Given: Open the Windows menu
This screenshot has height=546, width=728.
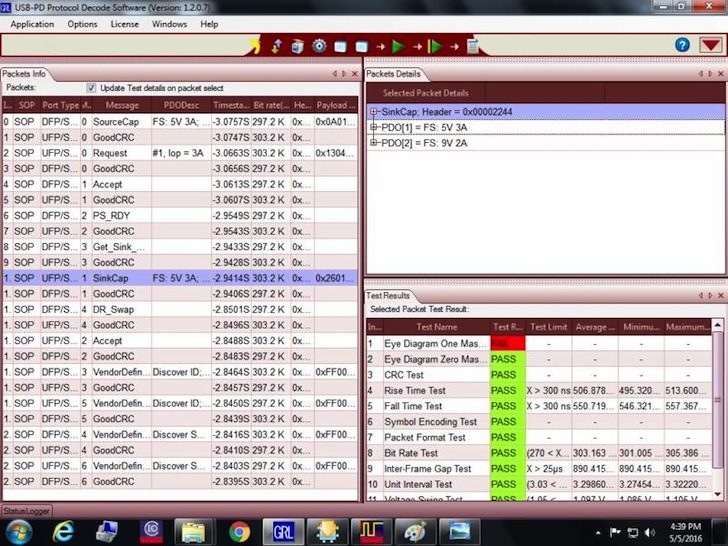Looking at the screenshot, I should 169,24.
